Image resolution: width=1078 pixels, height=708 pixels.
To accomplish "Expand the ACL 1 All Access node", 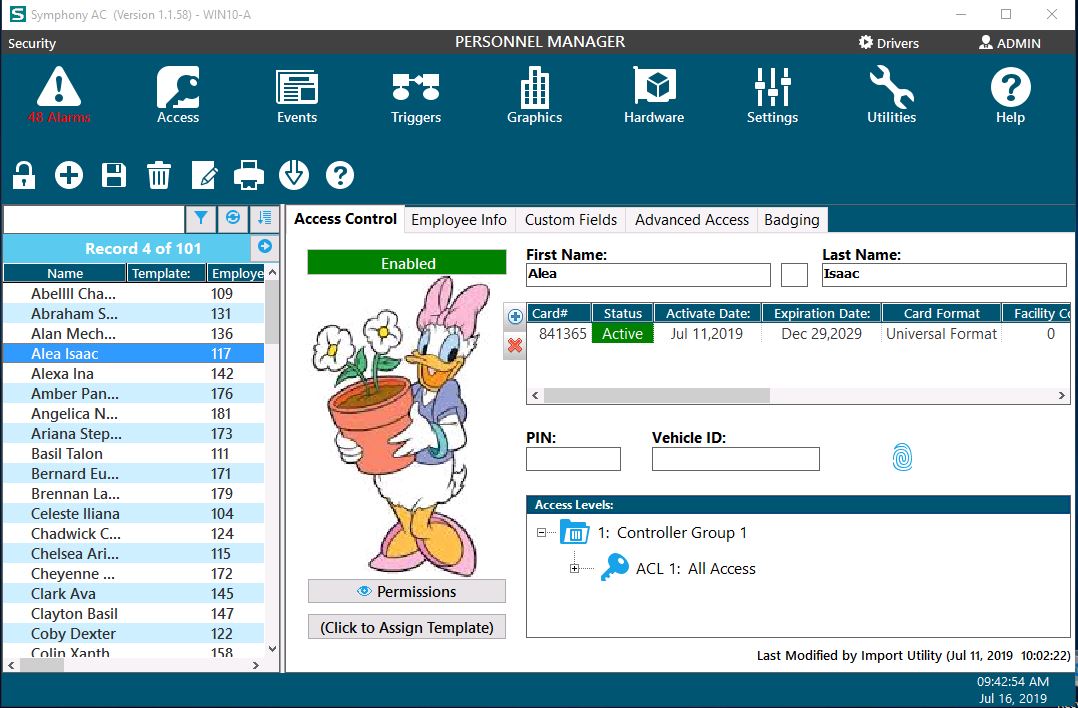I will point(575,568).
